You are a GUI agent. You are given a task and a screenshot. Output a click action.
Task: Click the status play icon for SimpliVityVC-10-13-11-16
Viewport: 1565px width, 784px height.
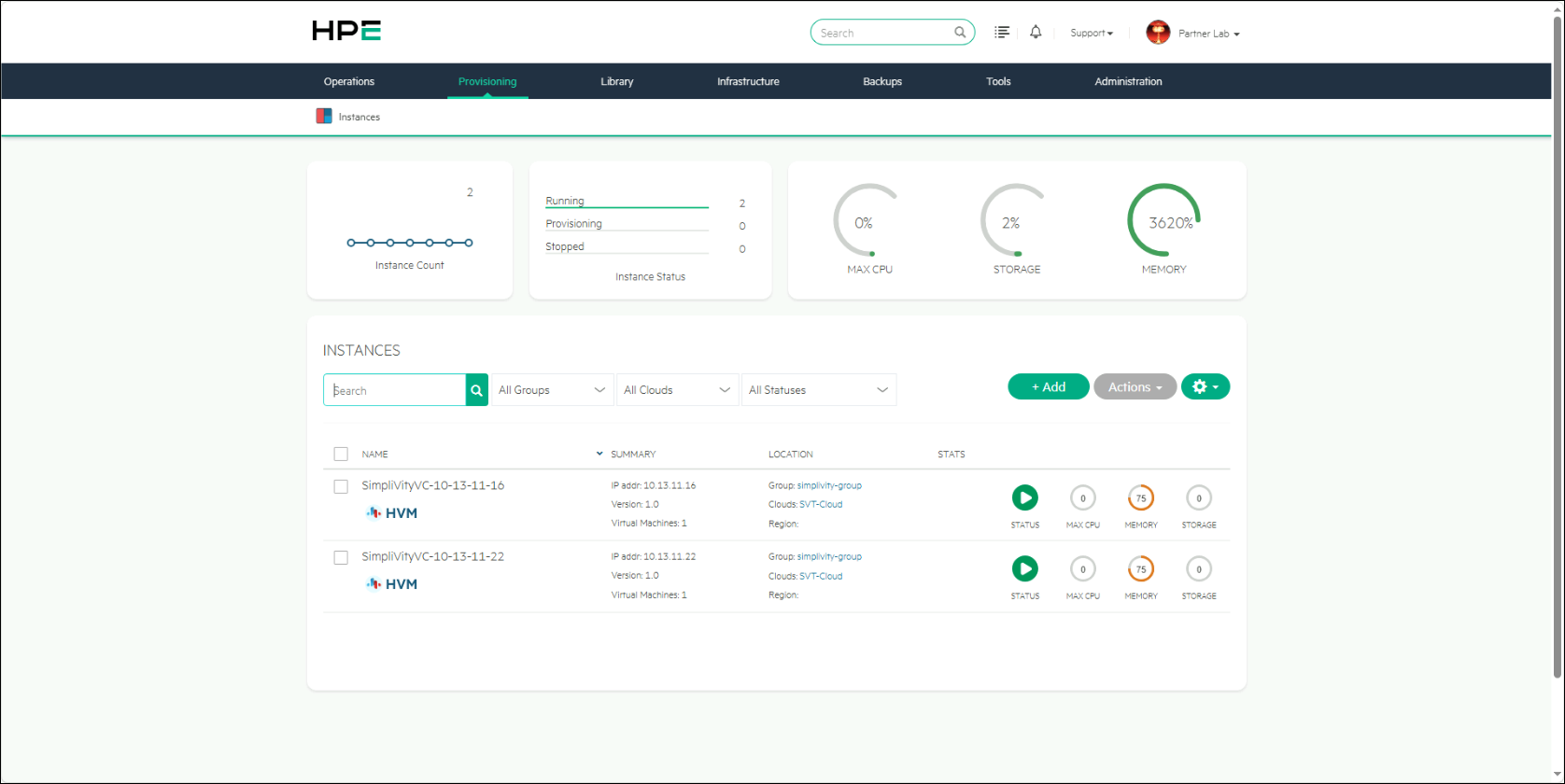pyautogui.click(x=1024, y=497)
